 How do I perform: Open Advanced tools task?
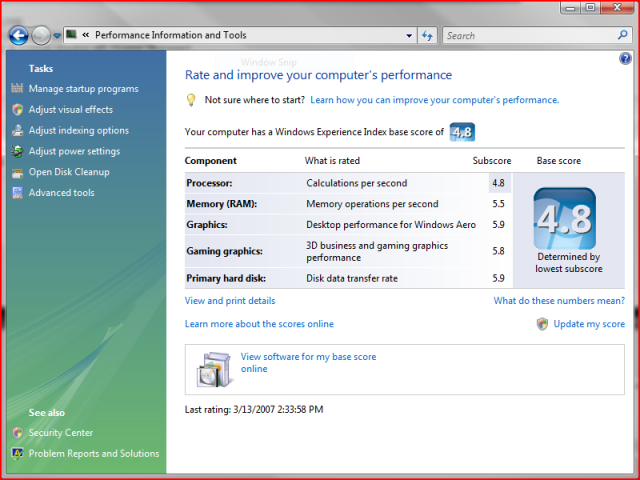[x=62, y=193]
